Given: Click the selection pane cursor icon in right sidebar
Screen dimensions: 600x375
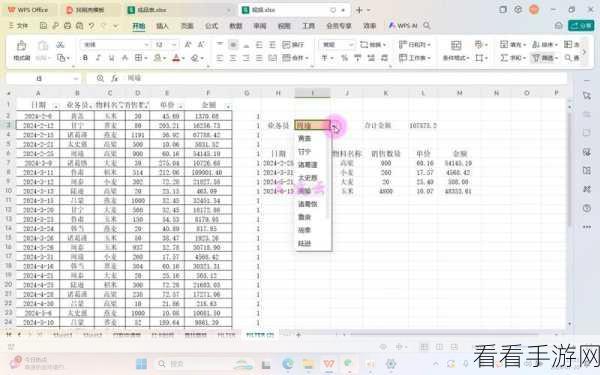Looking at the screenshot, I should 587,96.
